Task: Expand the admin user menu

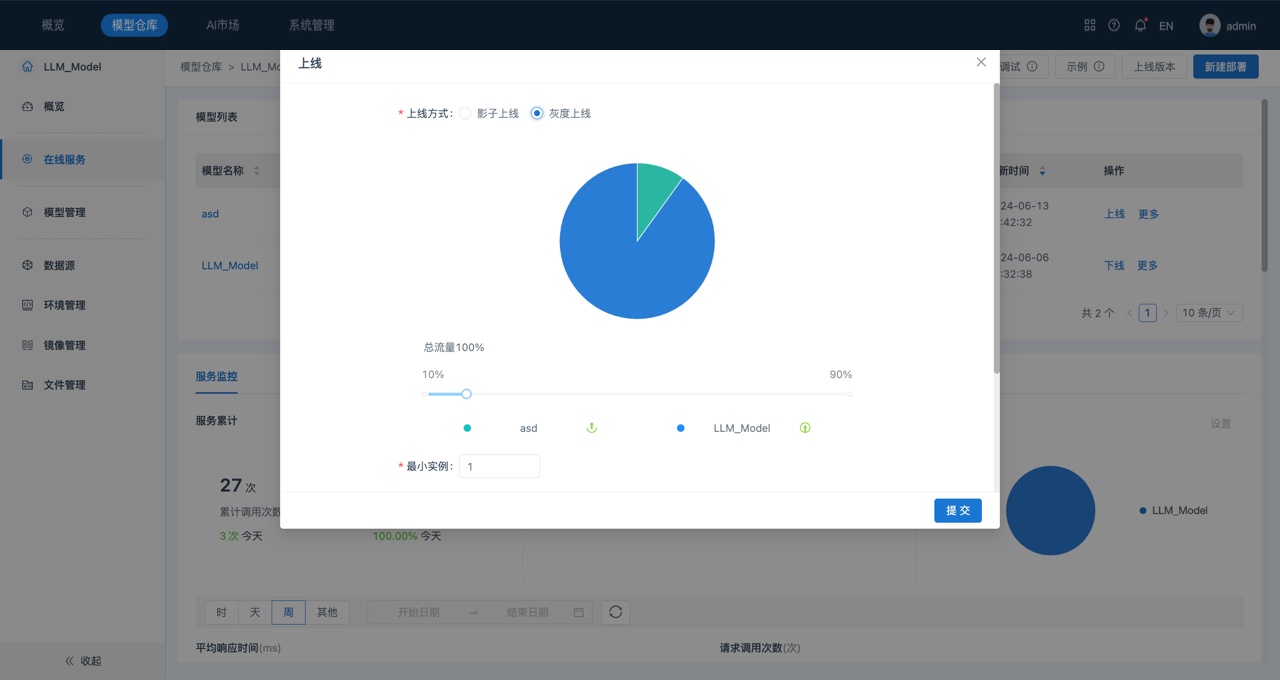Action: (x=1228, y=26)
